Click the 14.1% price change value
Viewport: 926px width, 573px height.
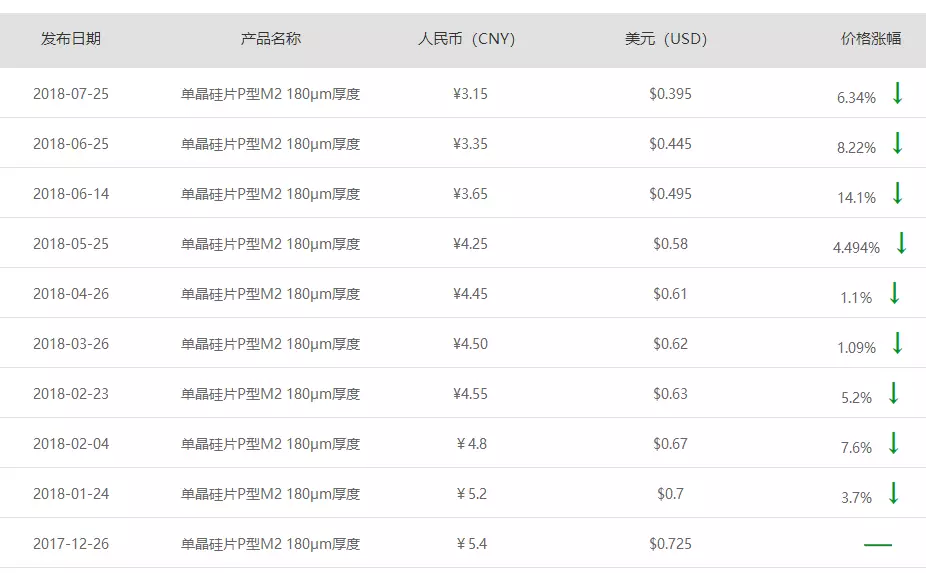click(x=856, y=197)
